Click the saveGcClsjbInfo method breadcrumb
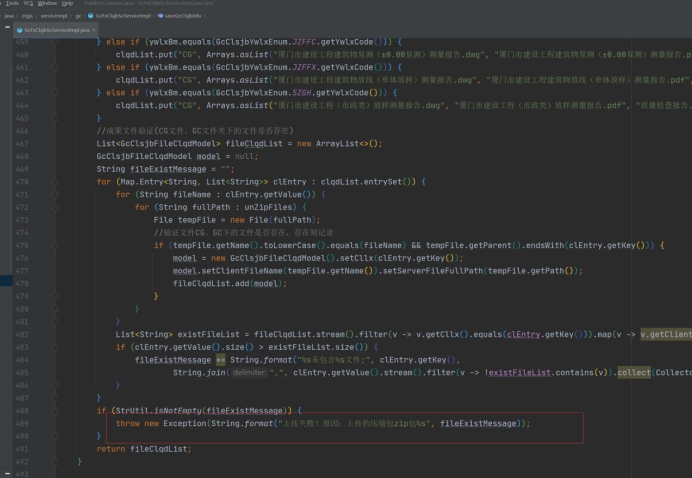The width and height of the screenshot is (692, 478). (x=182, y=16)
